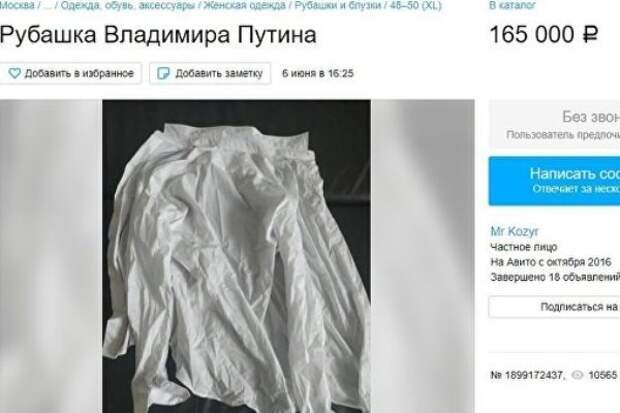Select Рубашки и блузки breadcrumb link
The image size is (620, 413).
click(x=338, y=5)
